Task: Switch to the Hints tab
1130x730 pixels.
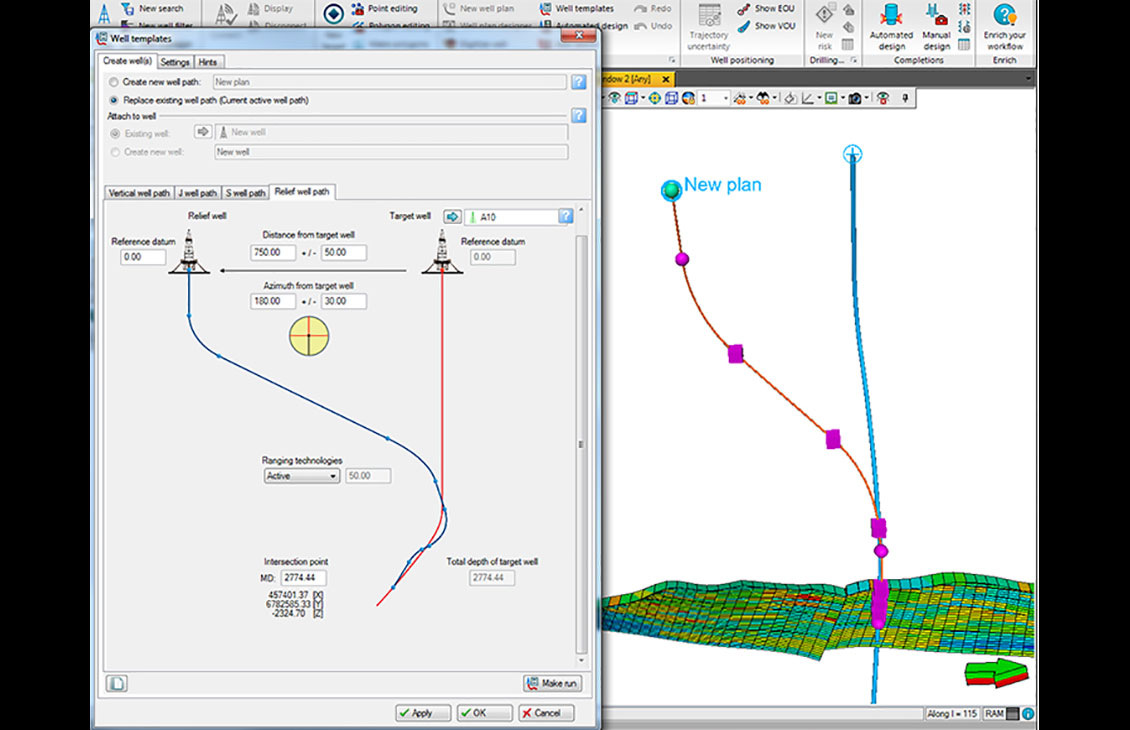Action: [208, 62]
